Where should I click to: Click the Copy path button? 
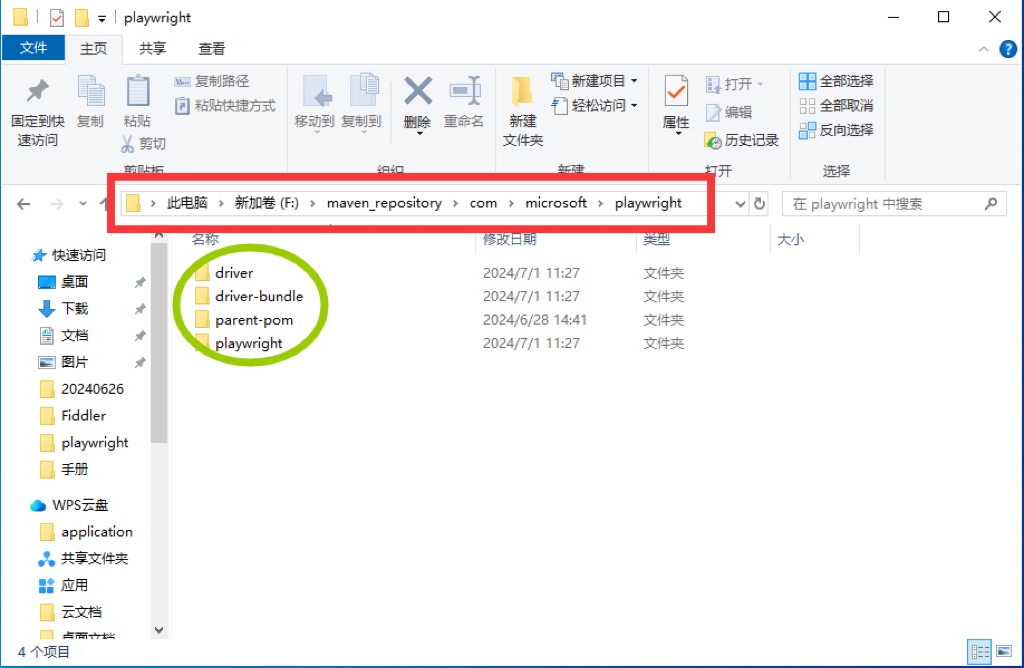click(x=212, y=81)
